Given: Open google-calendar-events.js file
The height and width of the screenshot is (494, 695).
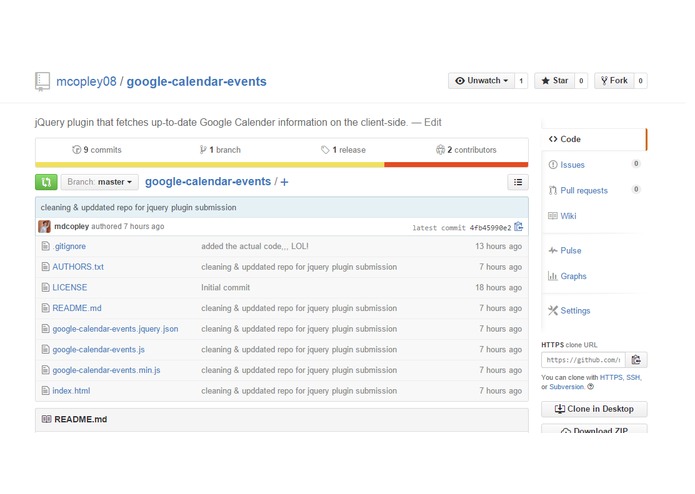Looking at the screenshot, I should 98,349.
